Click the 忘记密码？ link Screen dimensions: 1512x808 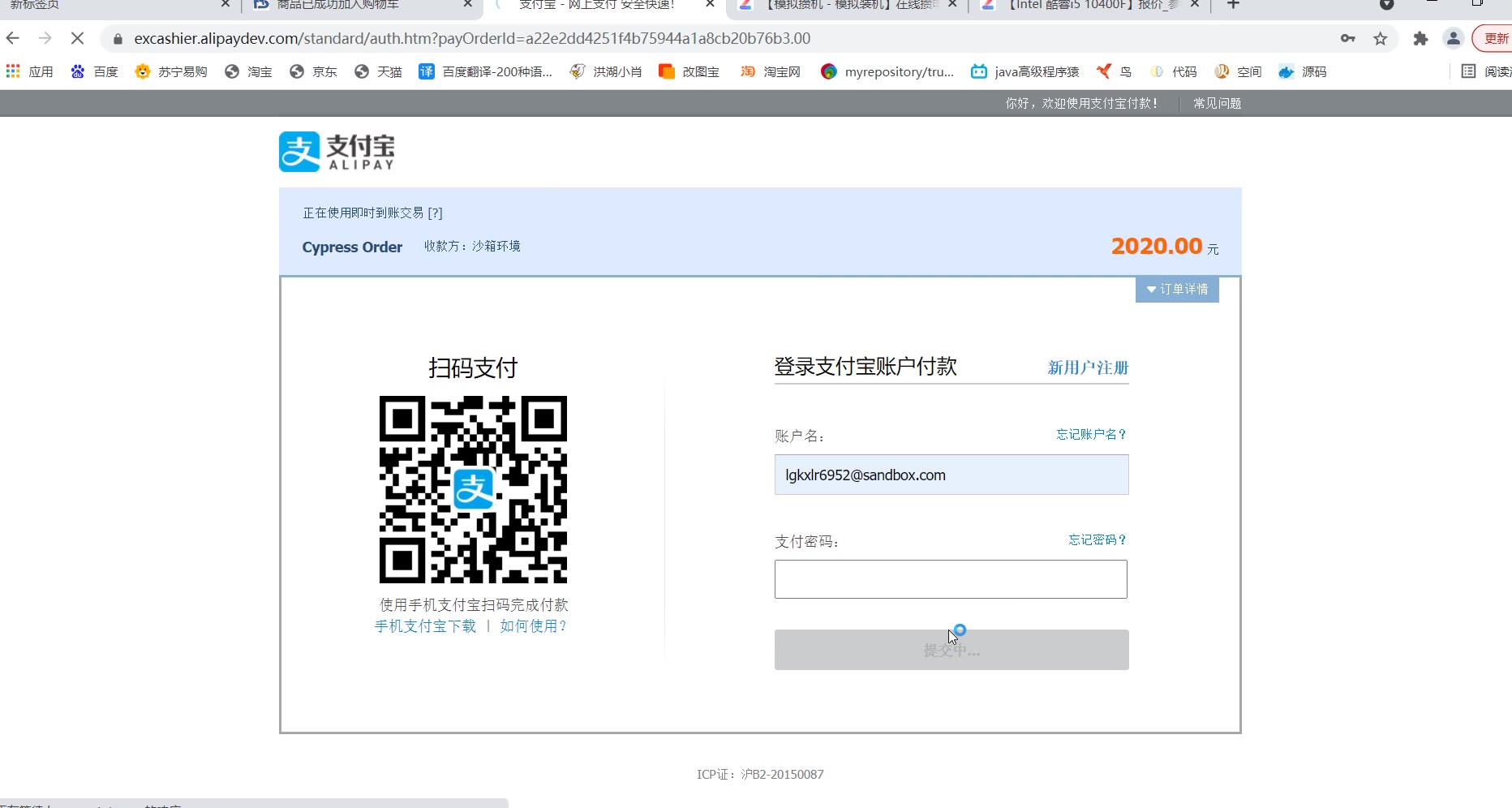pyautogui.click(x=1097, y=539)
